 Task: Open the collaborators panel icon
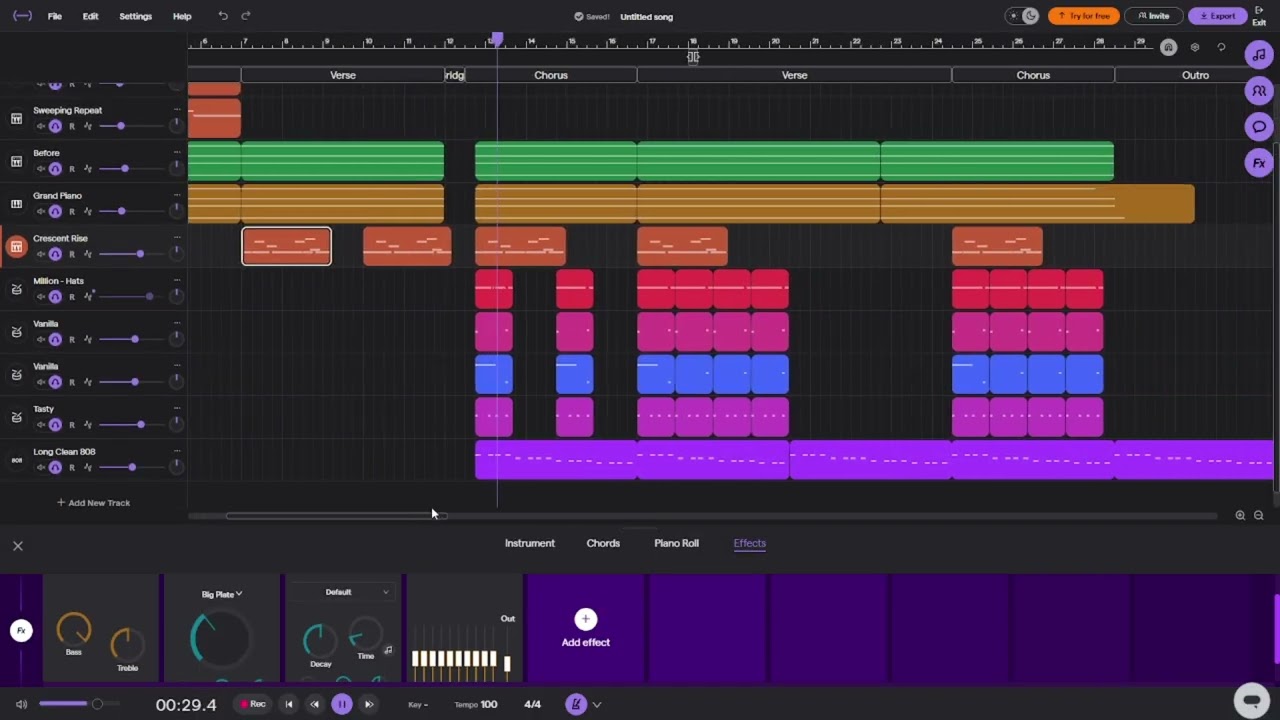point(1259,91)
